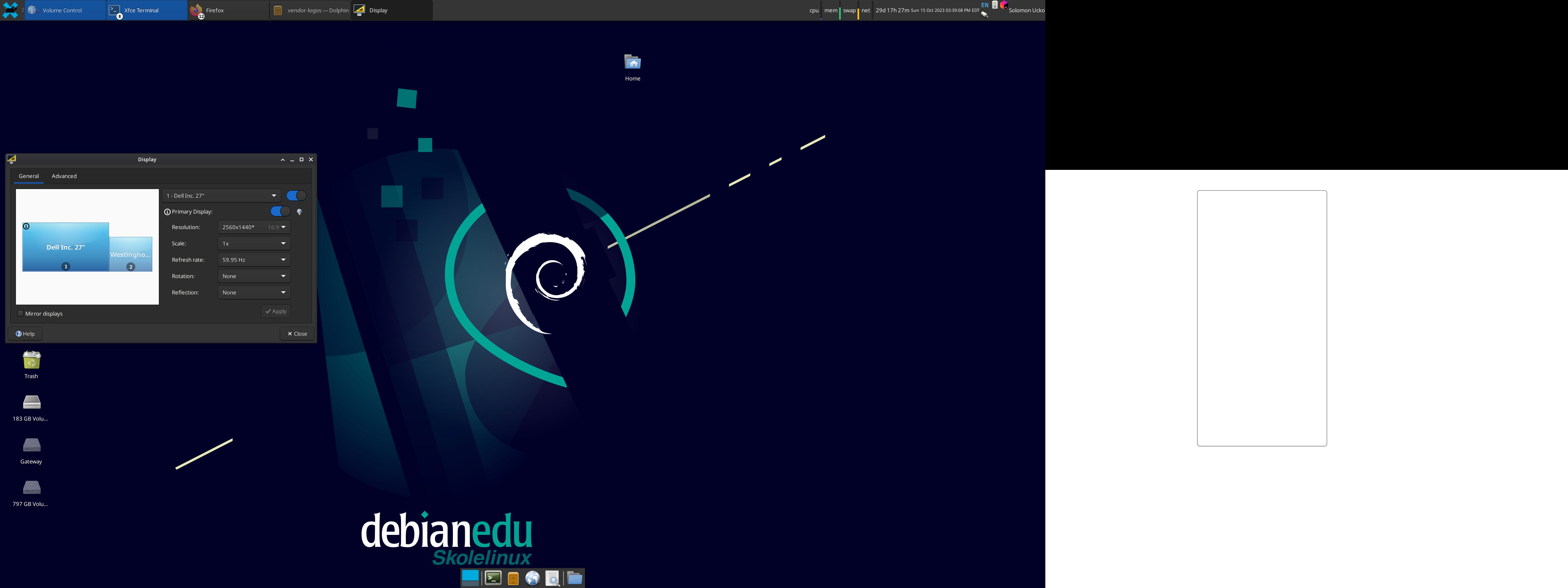
Task: Select the Trash desktop icon
Action: pos(31,365)
